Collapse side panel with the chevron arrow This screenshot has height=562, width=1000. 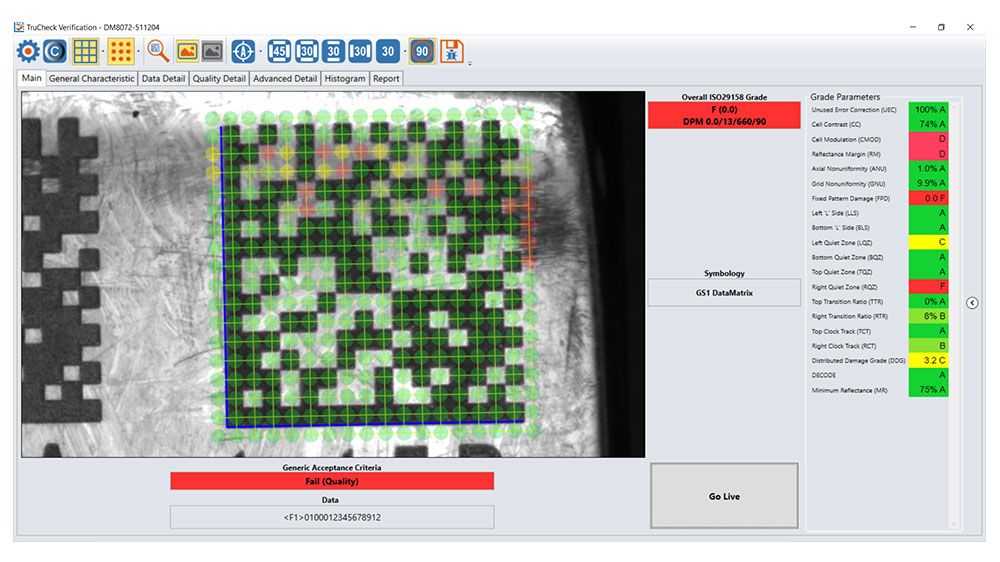[973, 303]
